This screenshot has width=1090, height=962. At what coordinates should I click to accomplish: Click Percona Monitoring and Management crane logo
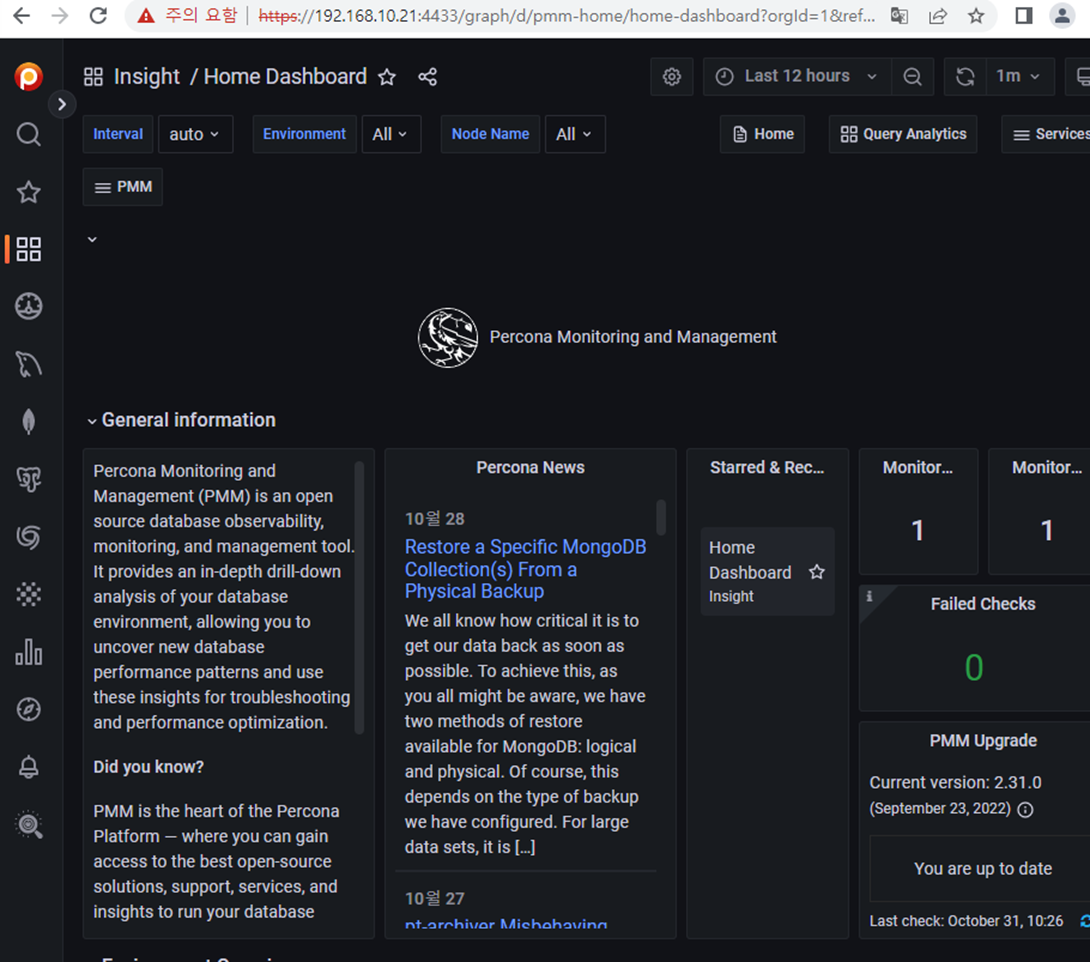[x=448, y=337]
